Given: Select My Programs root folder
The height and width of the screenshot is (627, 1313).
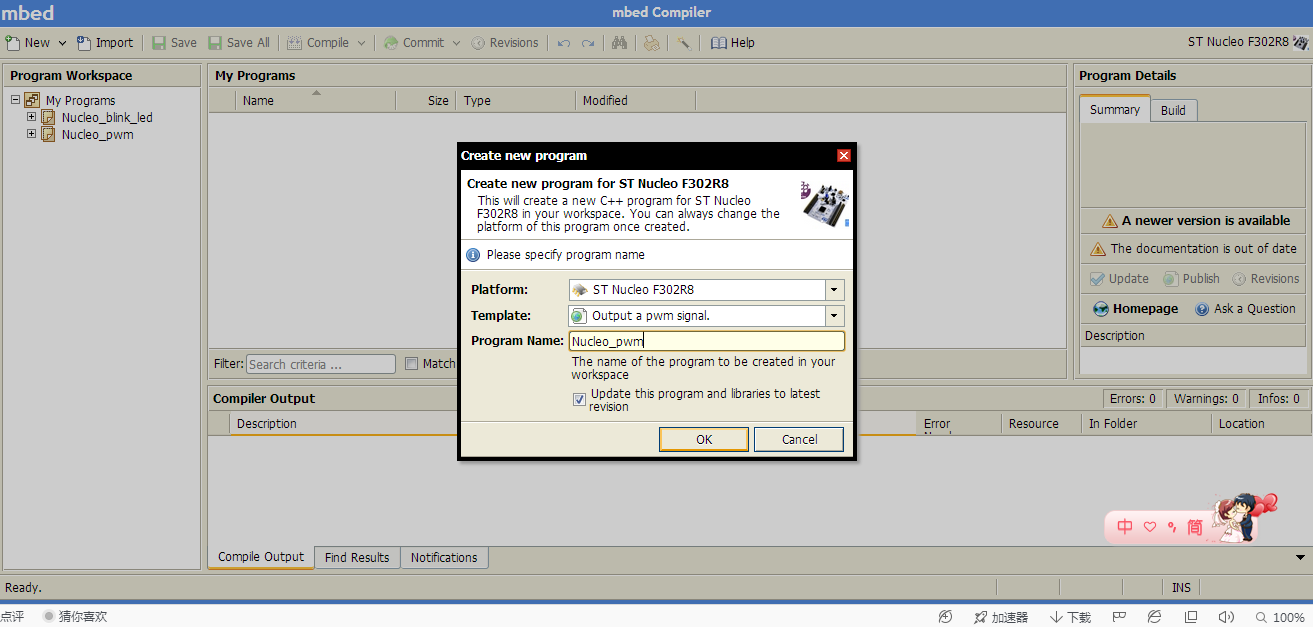Looking at the screenshot, I should pyautogui.click(x=80, y=100).
